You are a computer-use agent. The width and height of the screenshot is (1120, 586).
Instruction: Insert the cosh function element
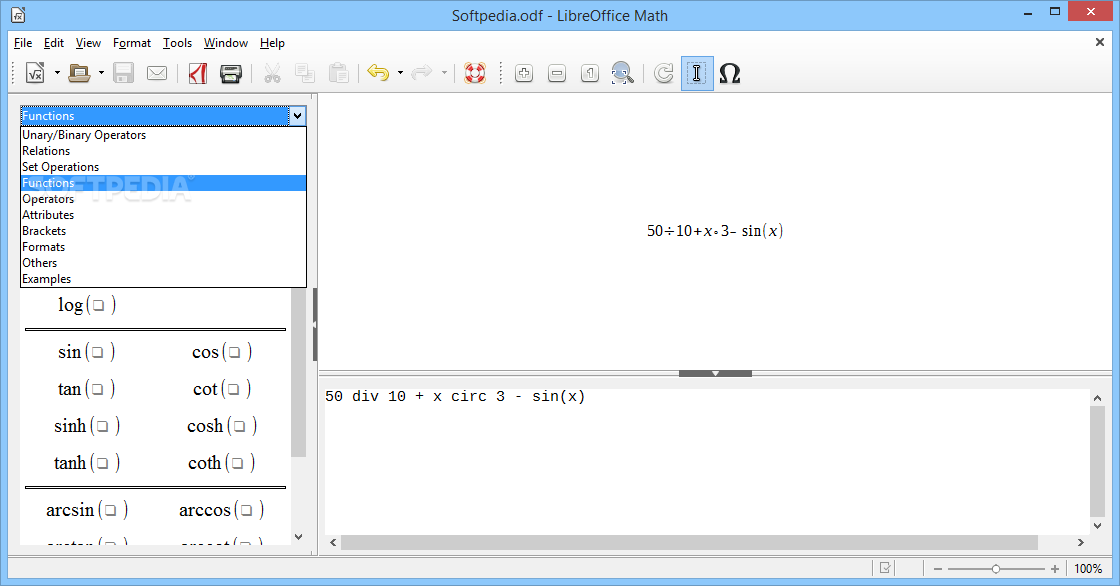pos(221,426)
